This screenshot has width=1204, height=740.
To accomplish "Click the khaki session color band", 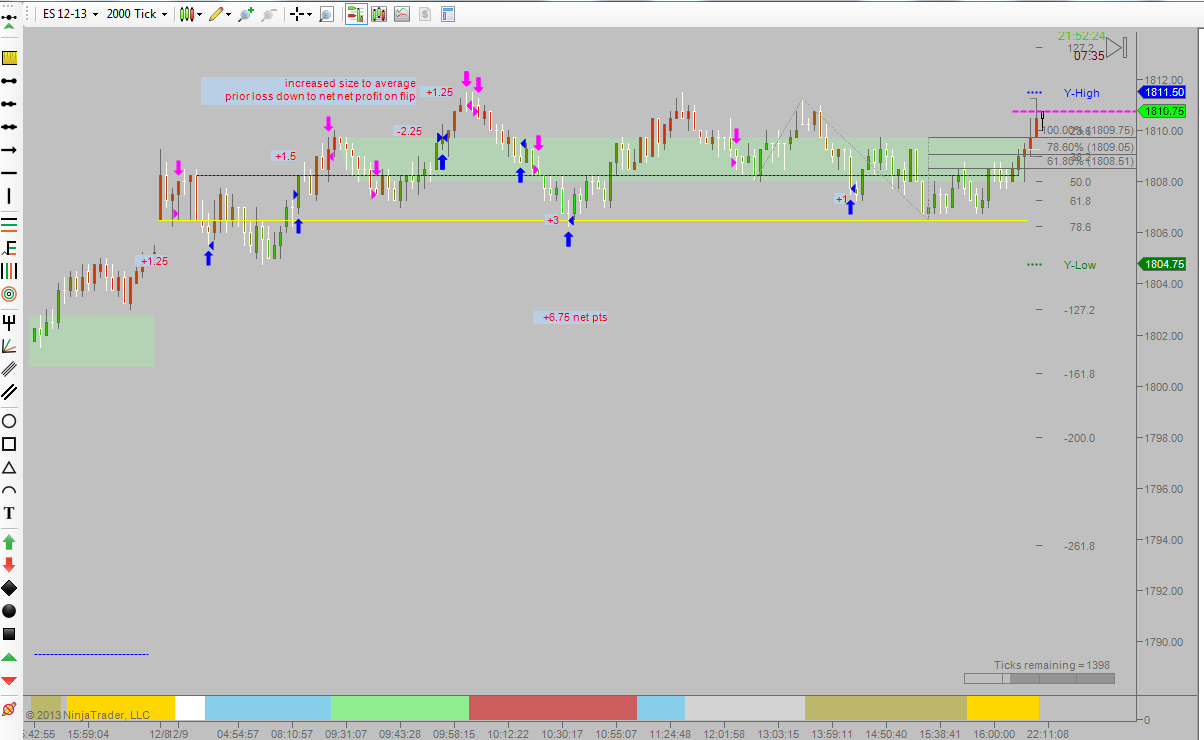I will point(885,707).
